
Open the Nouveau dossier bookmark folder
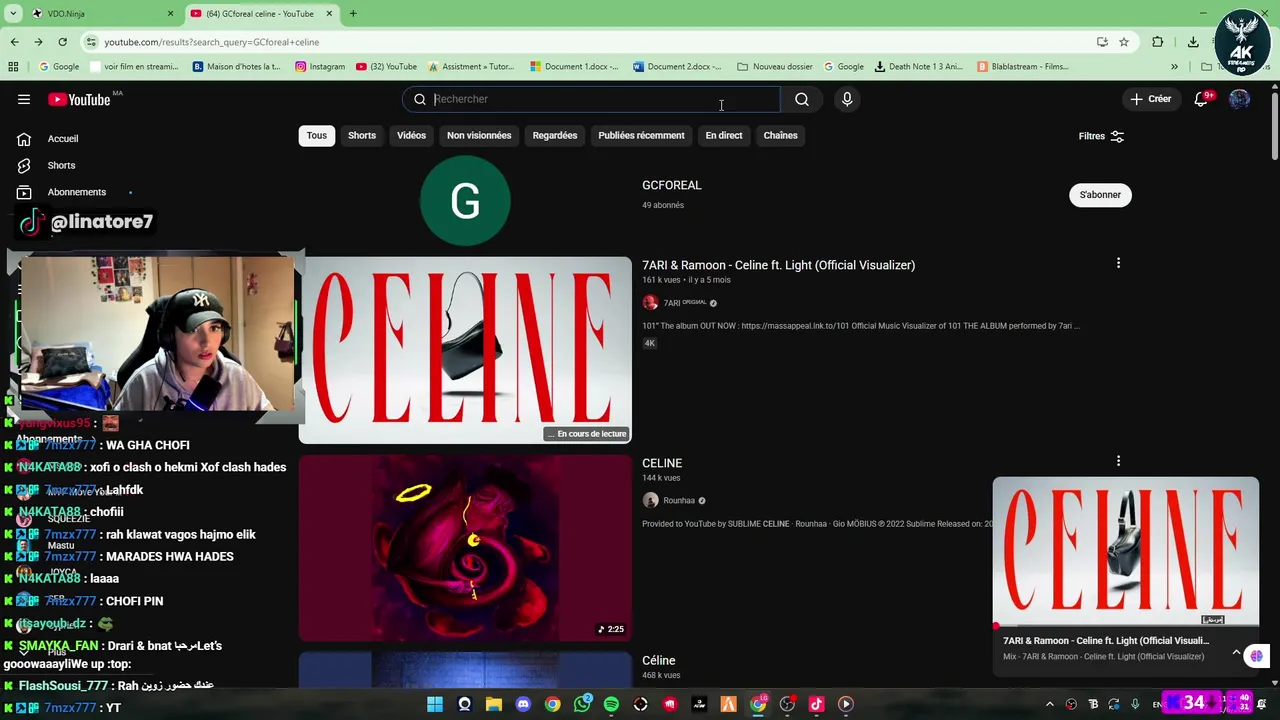tap(775, 67)
